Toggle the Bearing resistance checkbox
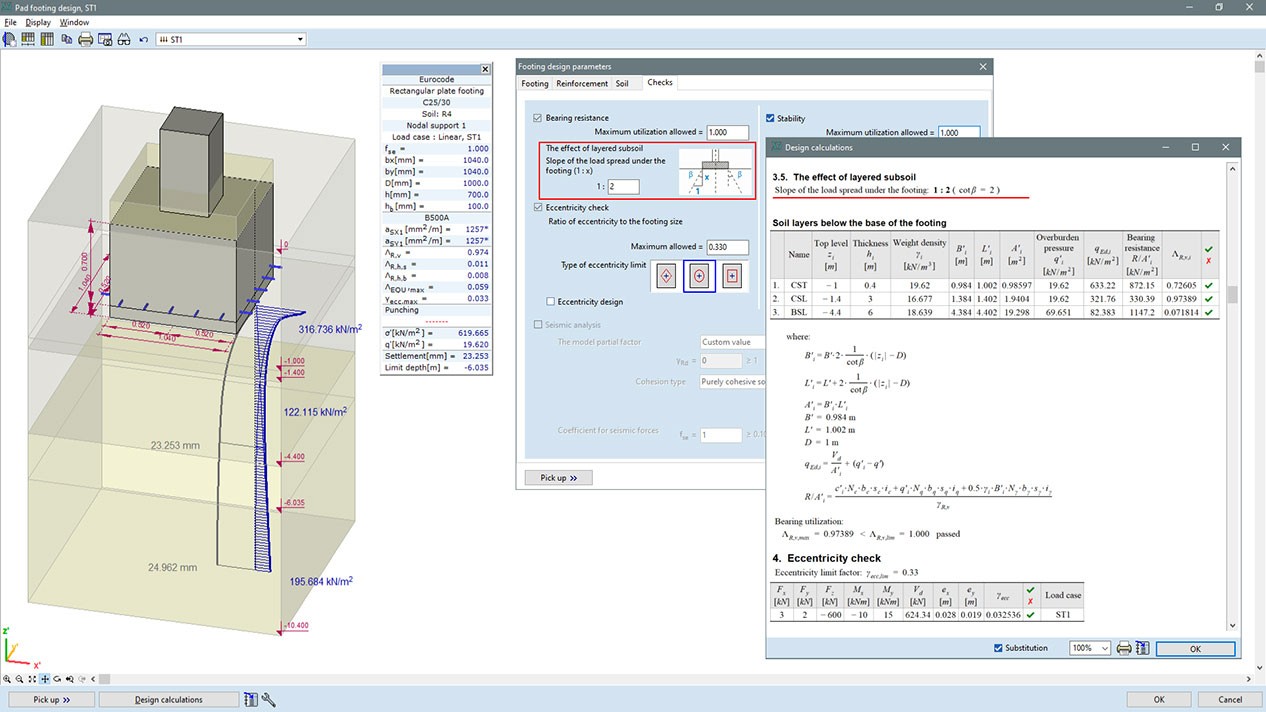The width and height of the screenshot is (1266, 712). click(538, 118)
